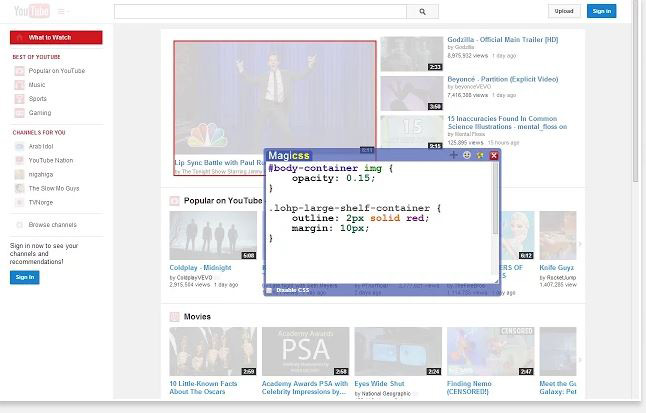
Task: Click the nigahiga channel avatar icon
Action: pyautogui.click(x=19, y=174)
